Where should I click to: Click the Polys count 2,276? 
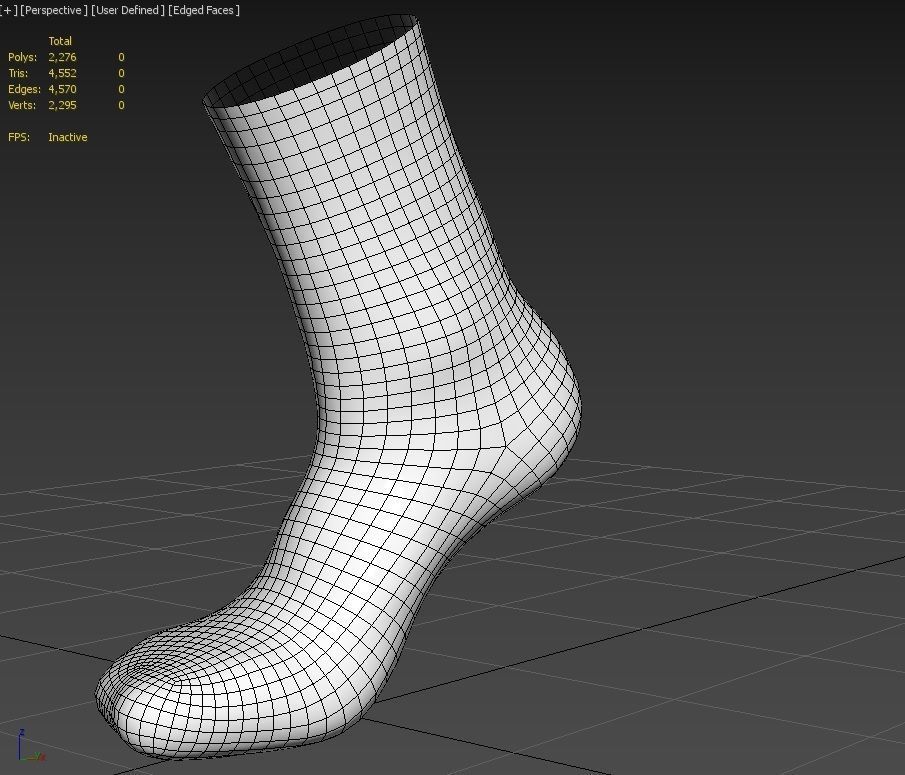[x=62, y=57]
